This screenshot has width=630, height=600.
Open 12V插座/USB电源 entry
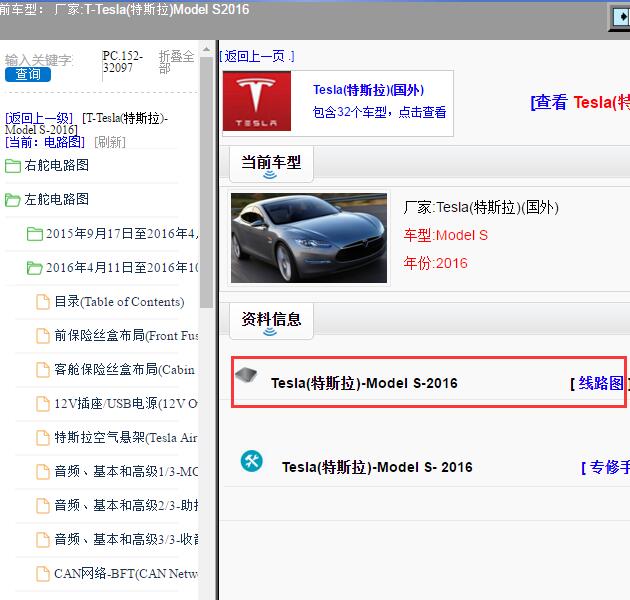coord(126,403)
